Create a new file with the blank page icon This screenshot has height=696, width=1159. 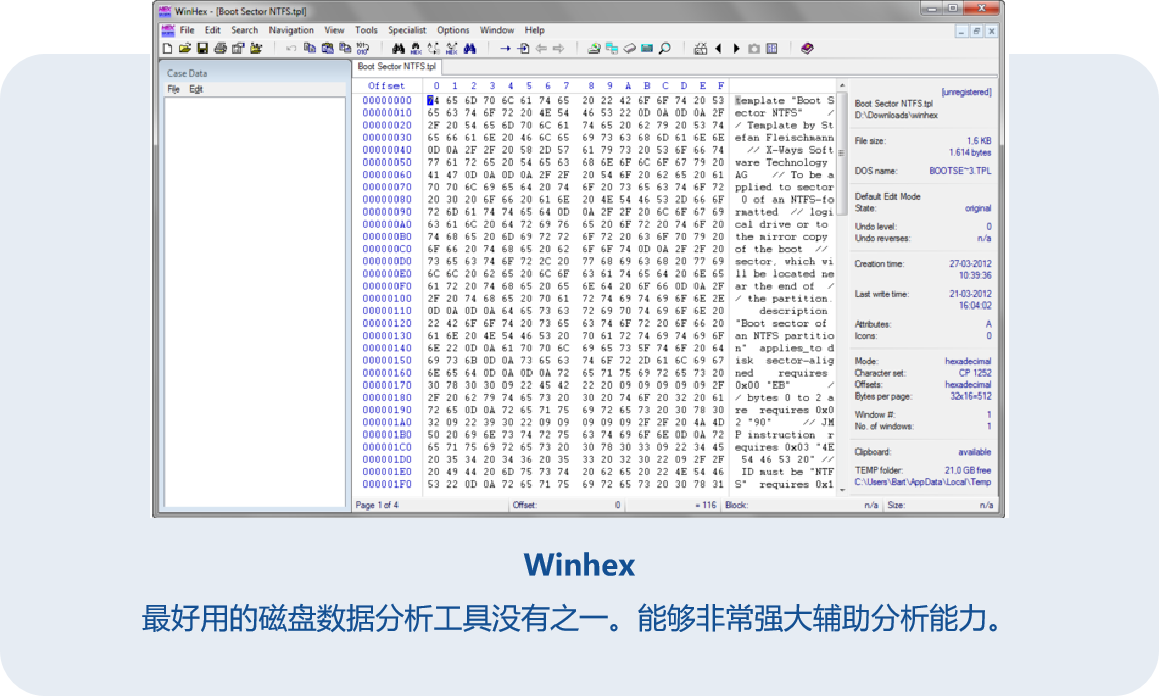coord(167,49)
